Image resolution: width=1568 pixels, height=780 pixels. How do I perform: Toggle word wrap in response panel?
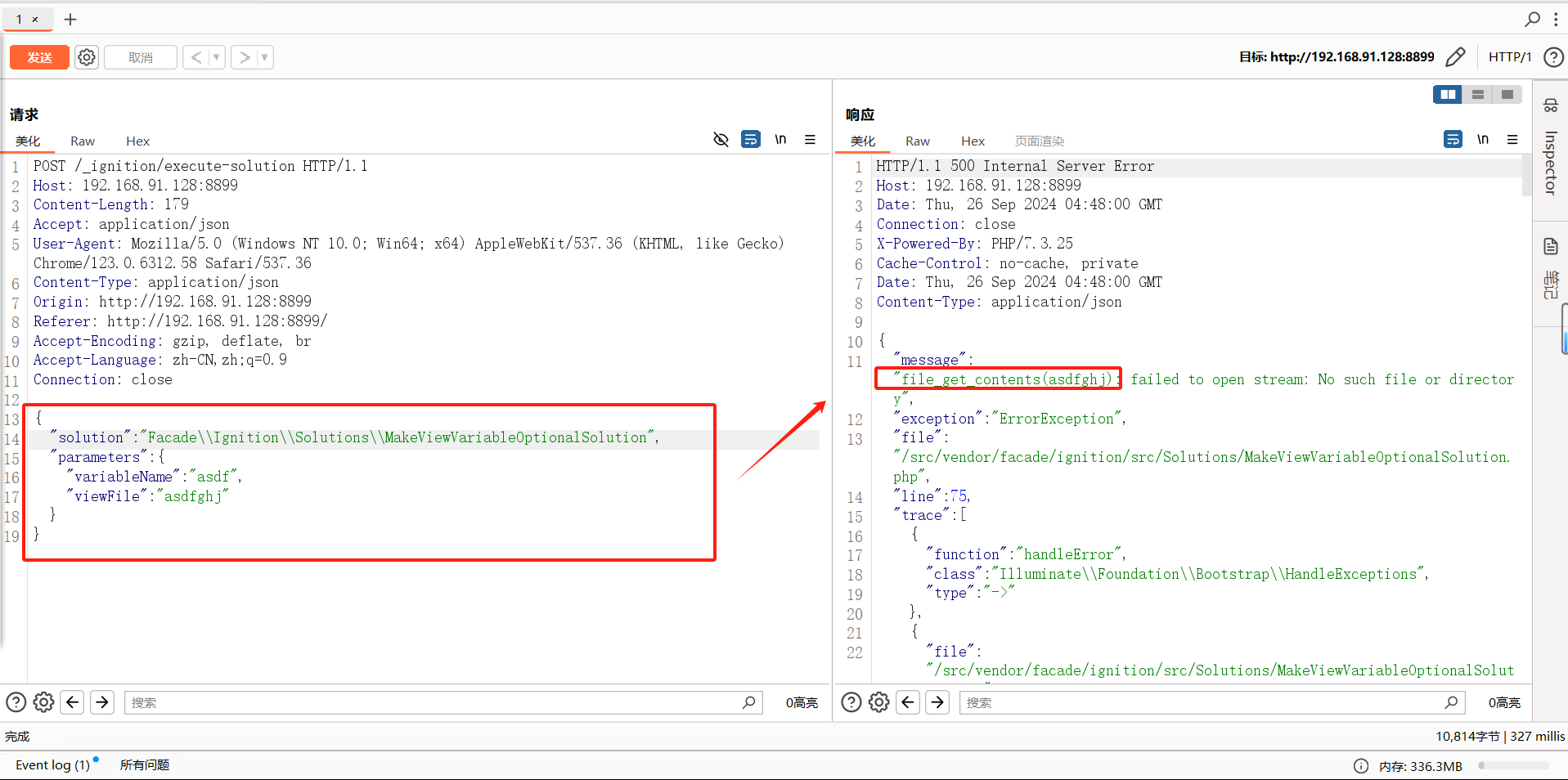[x=1453, y=139]
